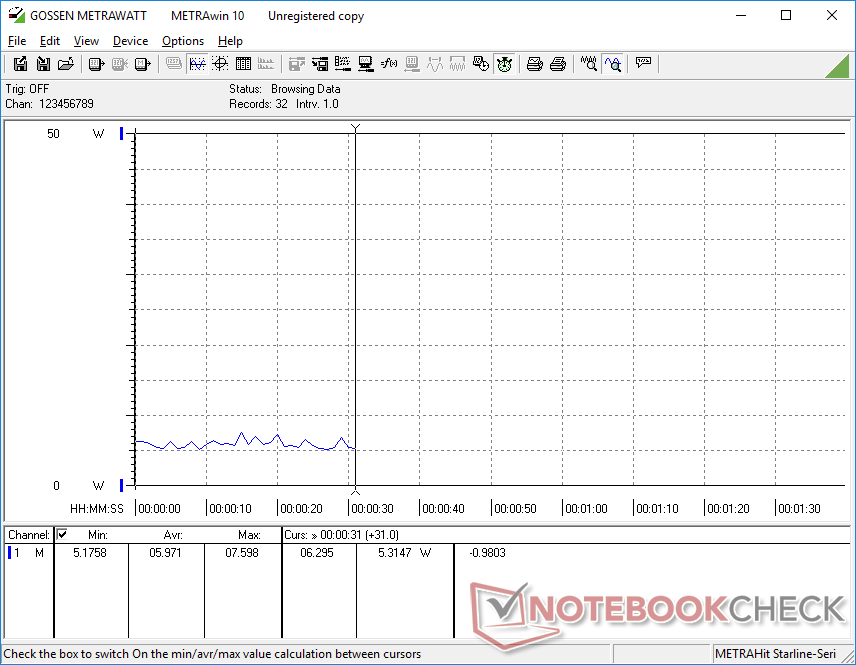
Task: Click the calendar and clock schedule icon
Action: click(481, 64)
